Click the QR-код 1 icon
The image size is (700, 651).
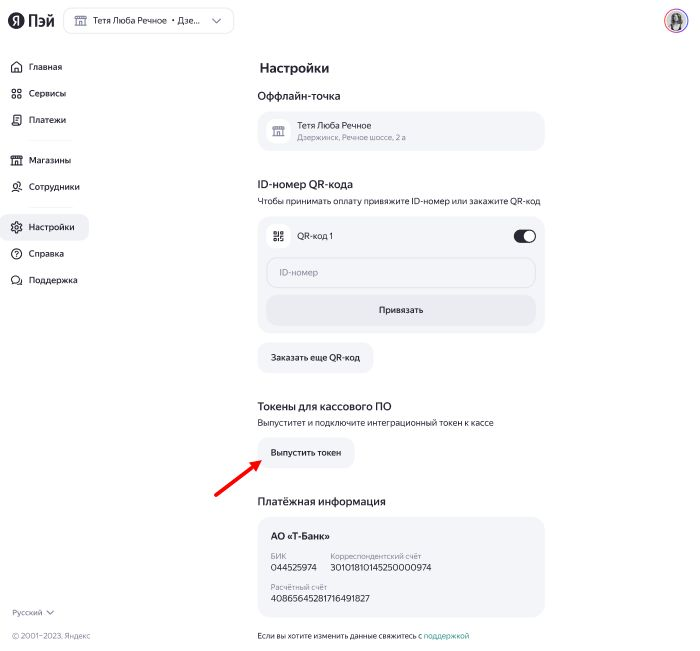click(279, 236)
